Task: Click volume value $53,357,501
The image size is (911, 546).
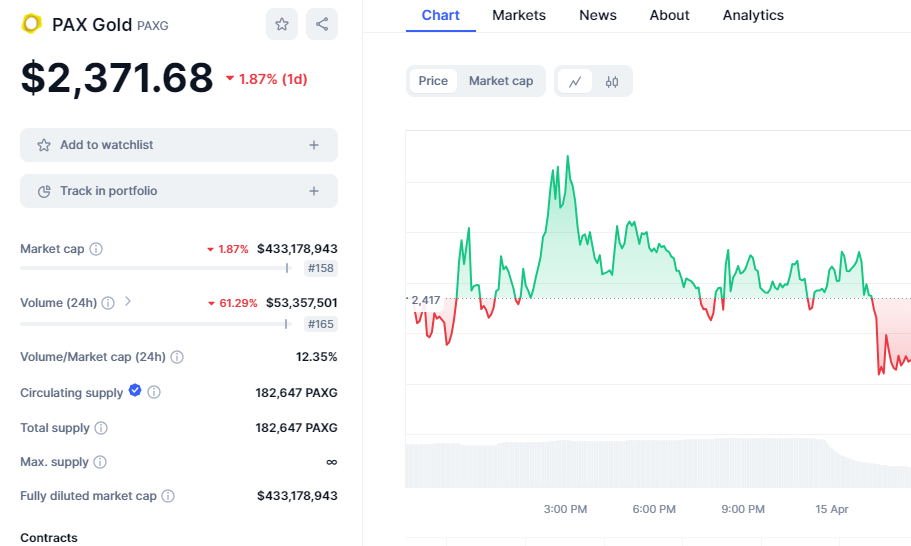Action: point(302,303)
